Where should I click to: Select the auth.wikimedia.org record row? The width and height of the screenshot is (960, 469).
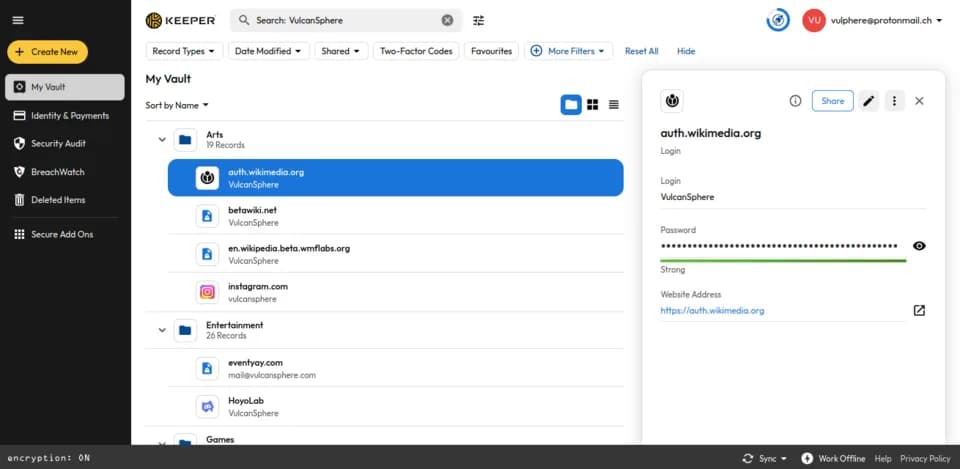[x=396, y=178]
